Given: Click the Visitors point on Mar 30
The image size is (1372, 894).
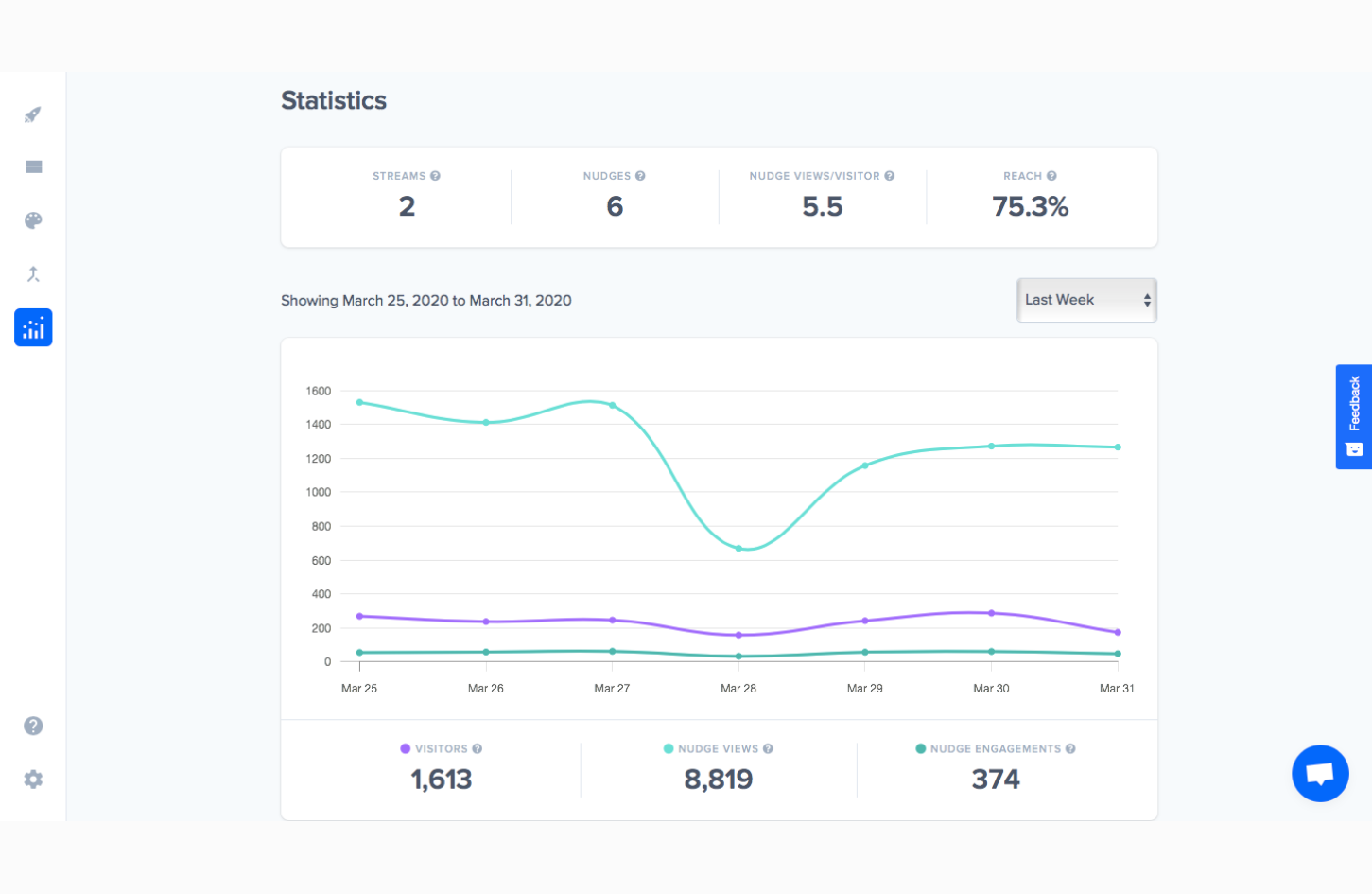Looking at the screenshot, I should point(991,613).
